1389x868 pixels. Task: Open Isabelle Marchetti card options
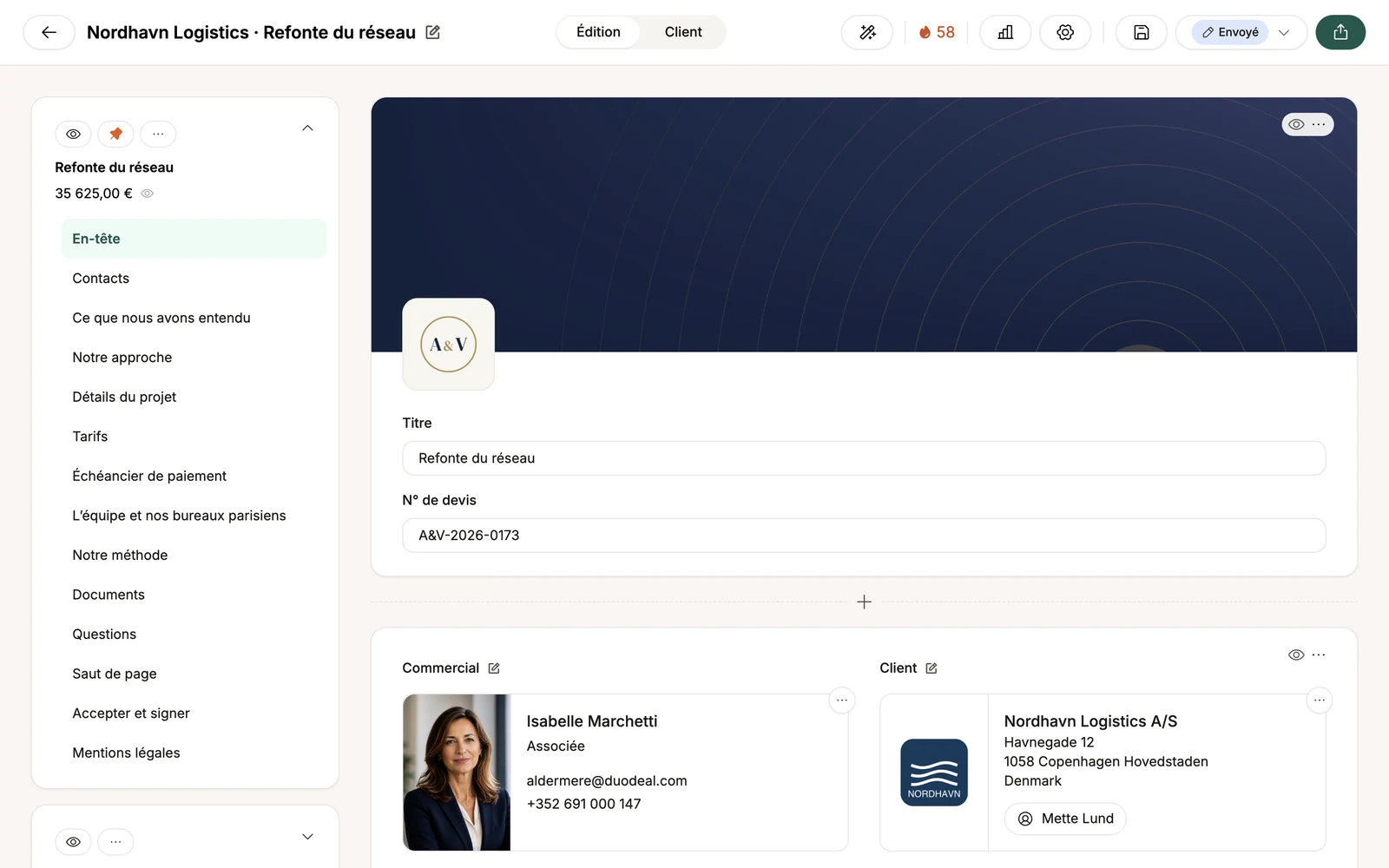click(842, 700)
